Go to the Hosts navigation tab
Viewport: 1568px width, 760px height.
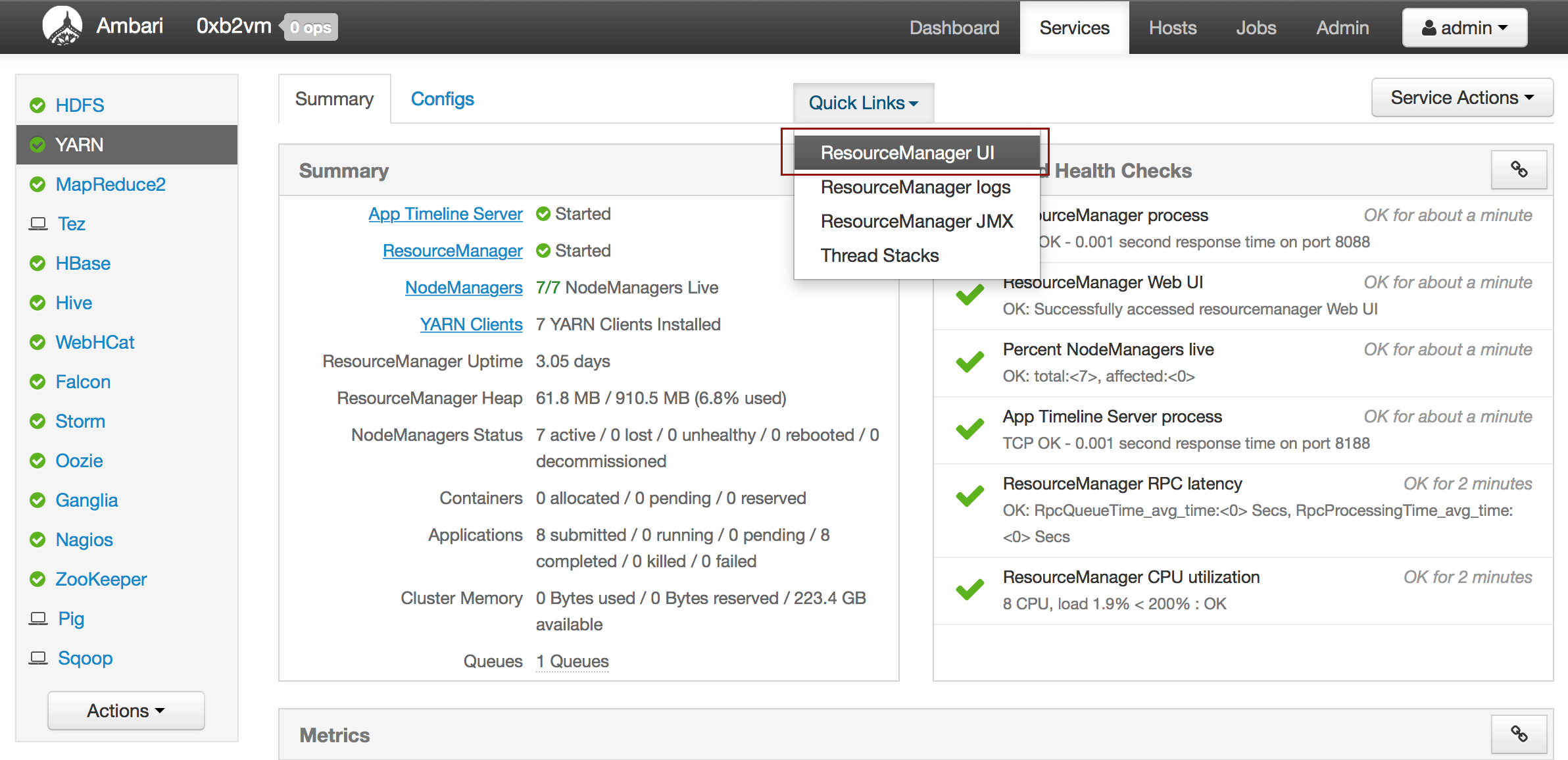pos(1172,28)
